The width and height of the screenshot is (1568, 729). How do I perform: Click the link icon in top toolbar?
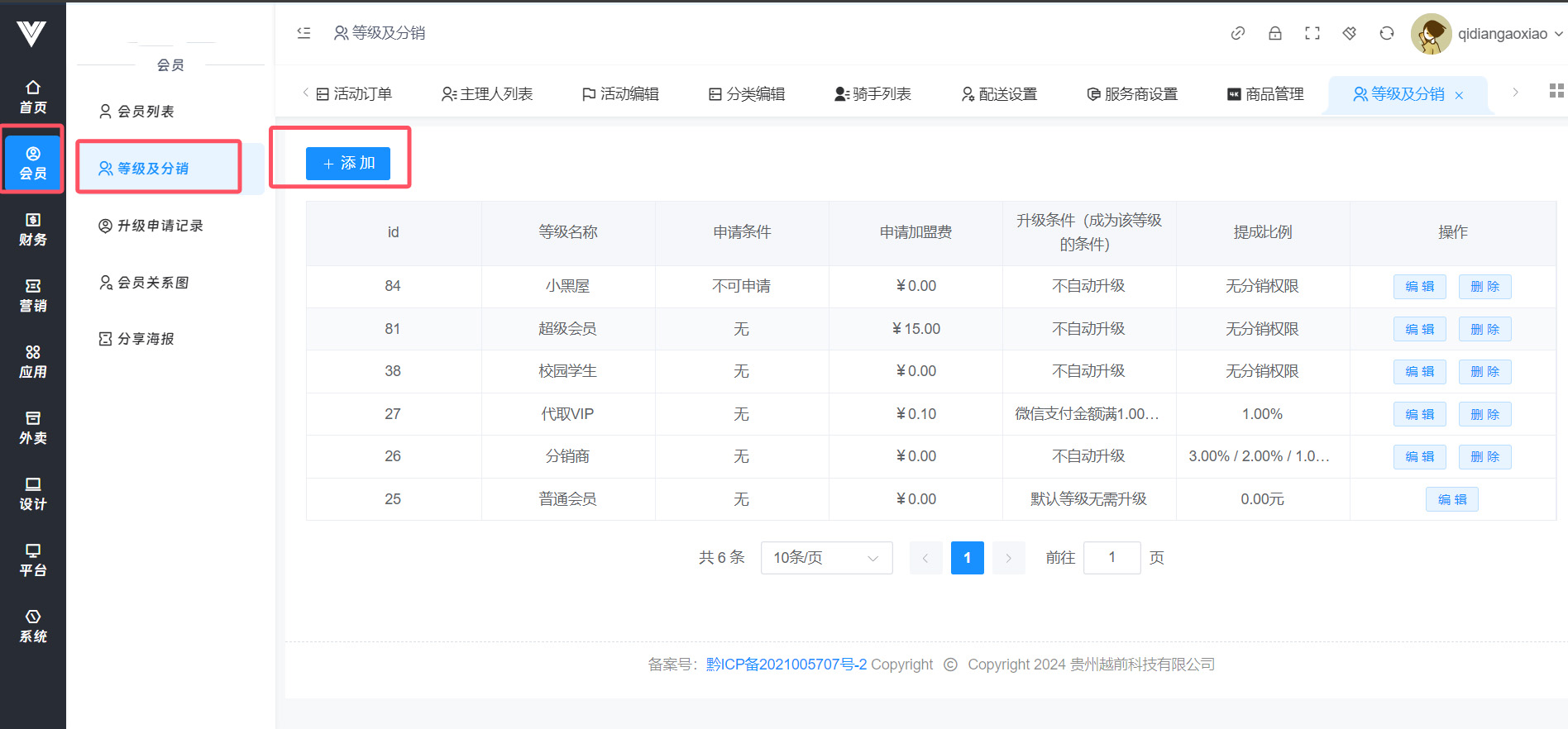click(x=1237, y=33)
